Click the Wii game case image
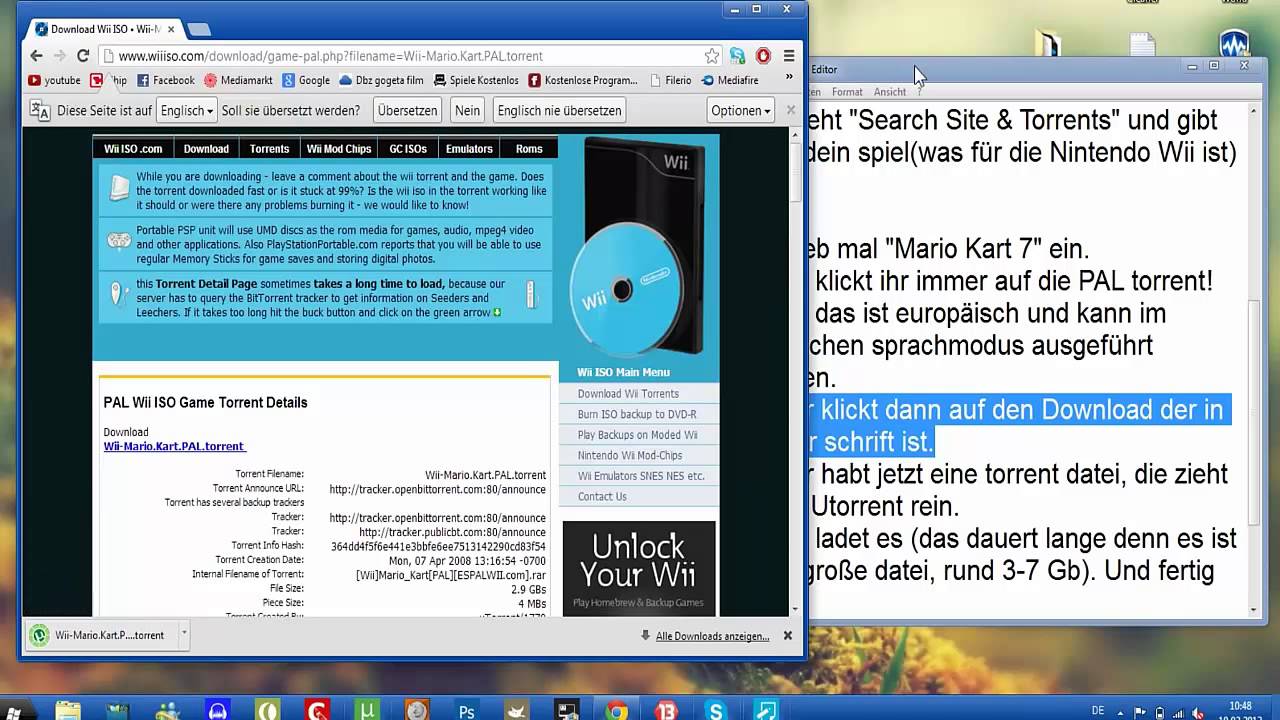Viewport: 1280px width, 720px height. pos(640,248)
